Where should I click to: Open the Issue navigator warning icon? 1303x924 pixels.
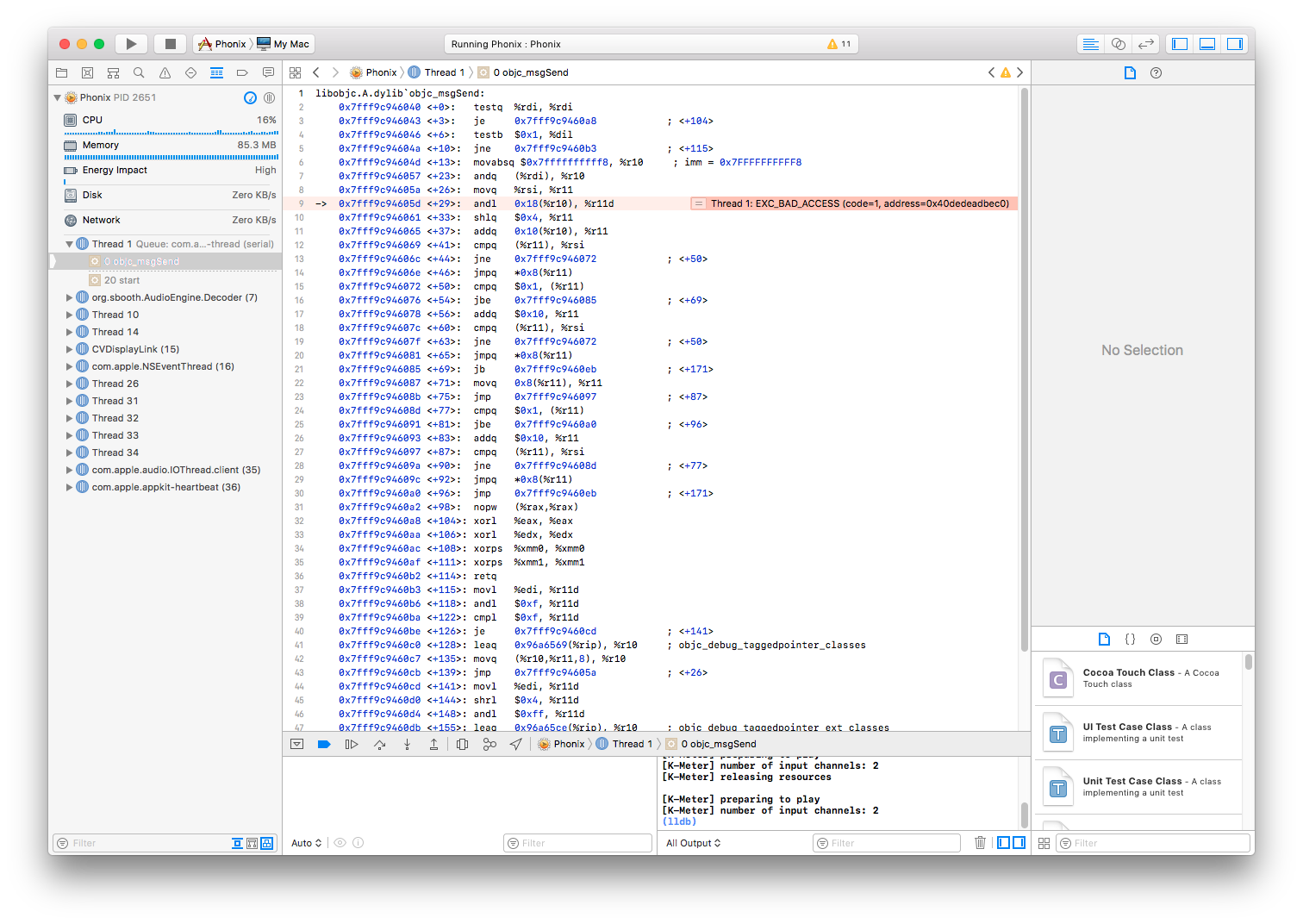[165, 72]
